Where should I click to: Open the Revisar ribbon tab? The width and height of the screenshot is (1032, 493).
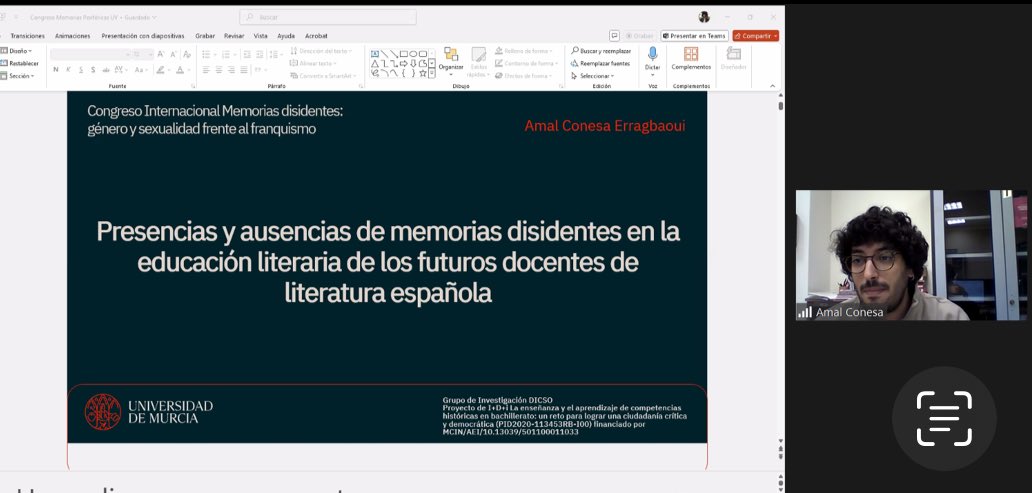234,36
